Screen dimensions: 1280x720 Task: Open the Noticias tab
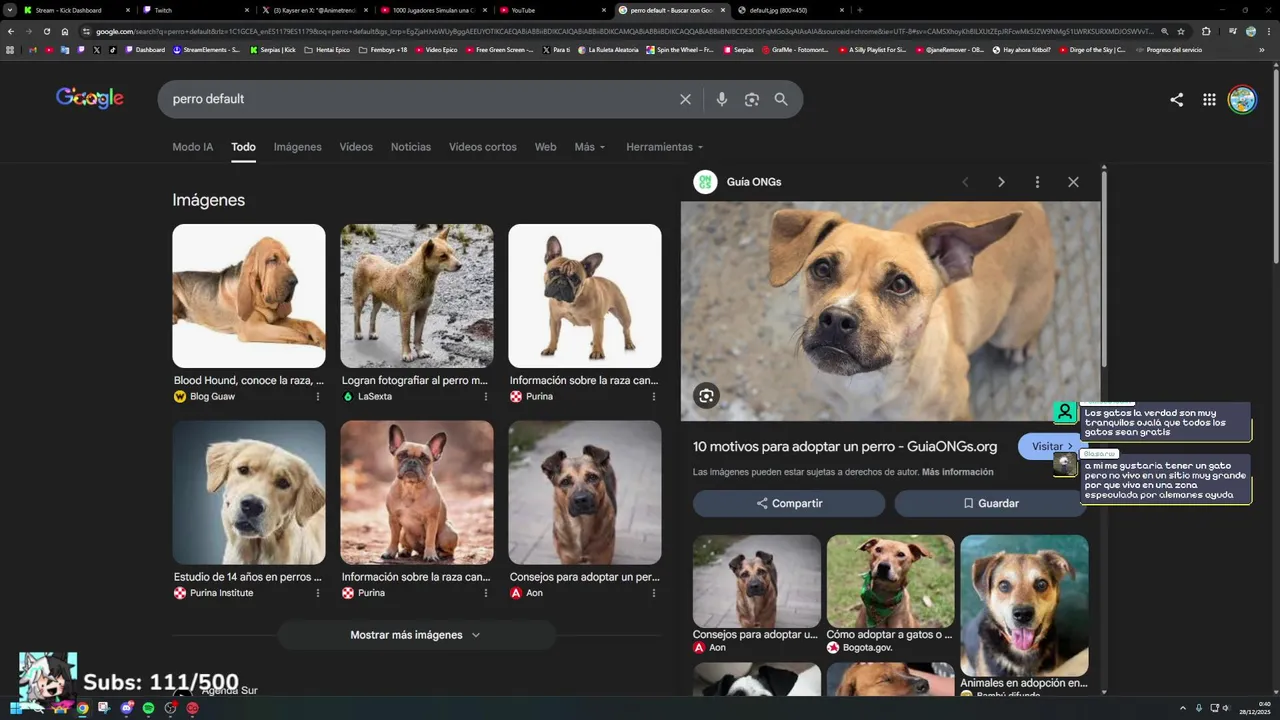click(411, 147)
